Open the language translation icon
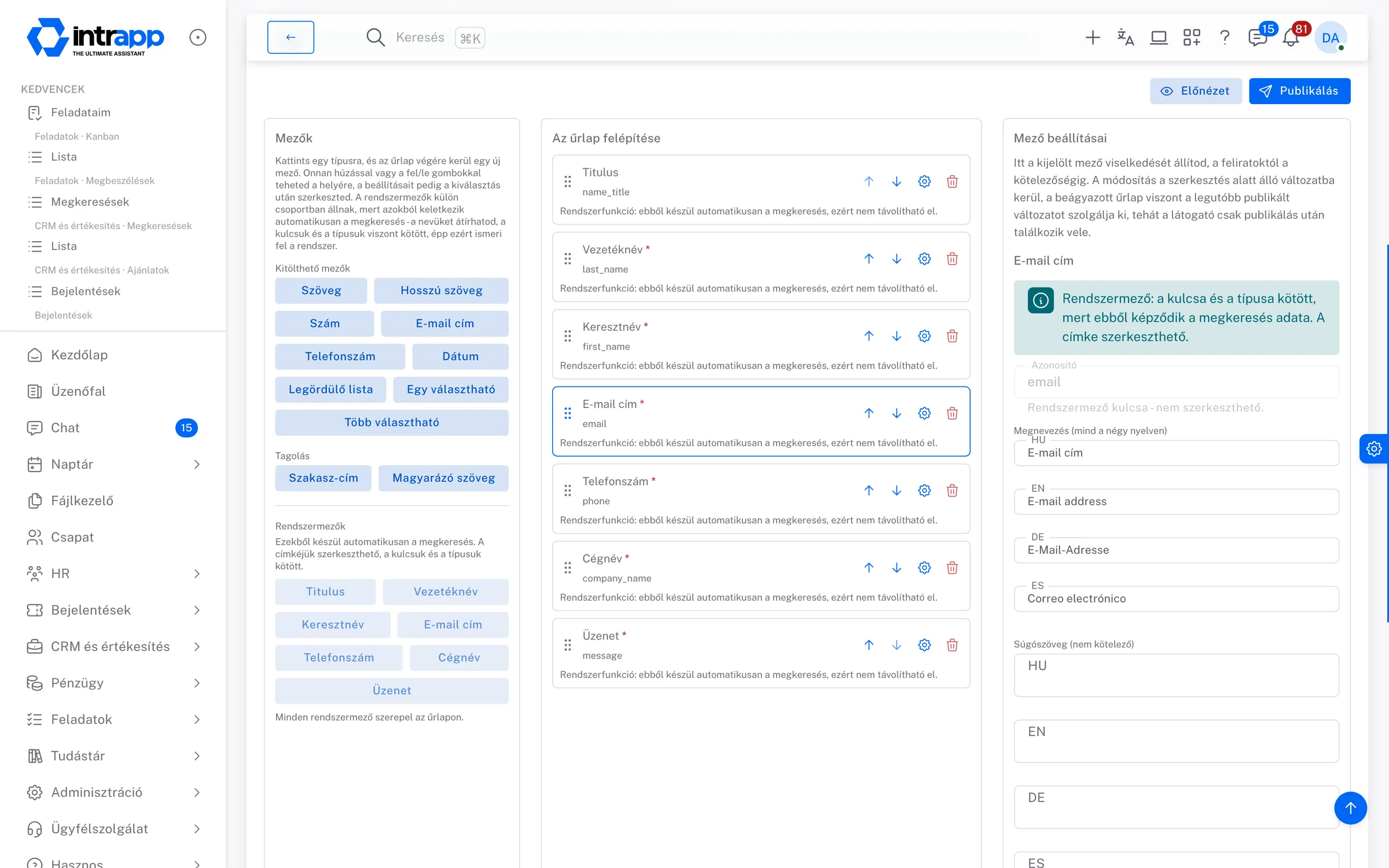The height and width of the screenshot is (868, 1389). click(x=1125, y=38)
